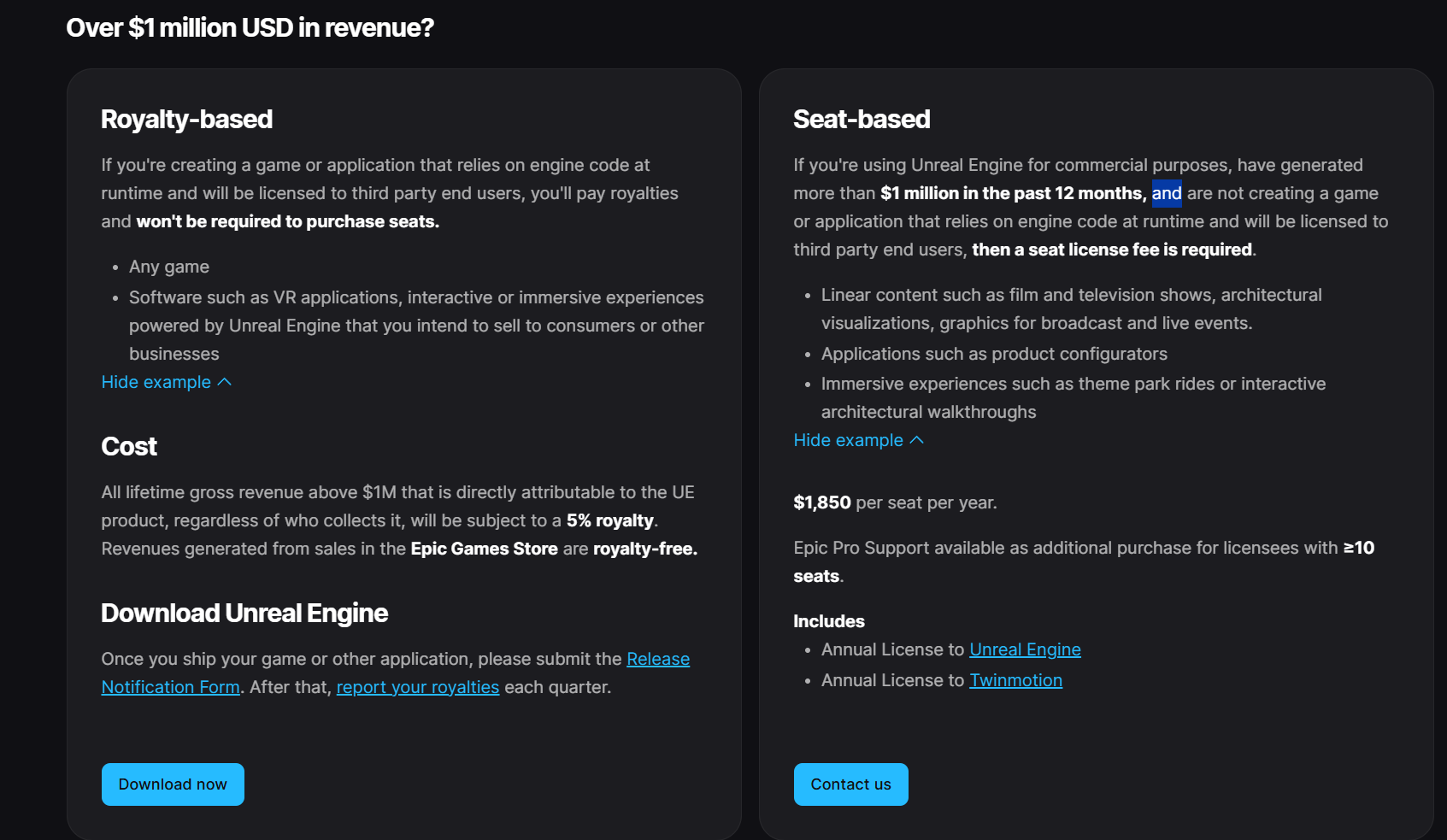Click the bold "Epic Games Store" text
1447x840 pixels.
click(x=484, y=549)
